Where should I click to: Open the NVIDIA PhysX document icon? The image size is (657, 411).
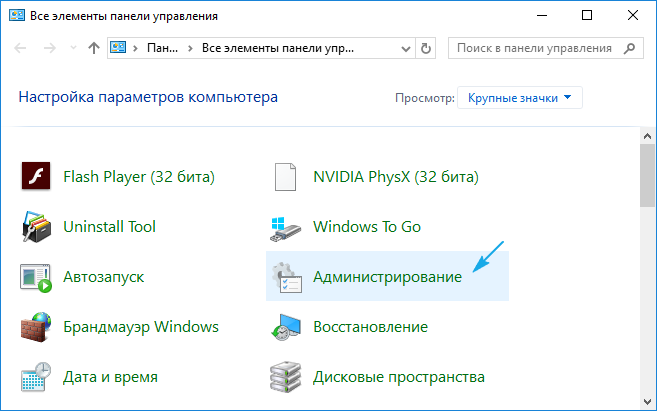tap(286, 177)
